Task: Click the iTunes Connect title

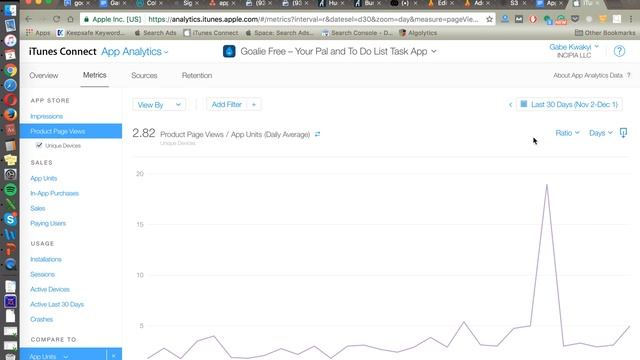Action: pos(62,52)
